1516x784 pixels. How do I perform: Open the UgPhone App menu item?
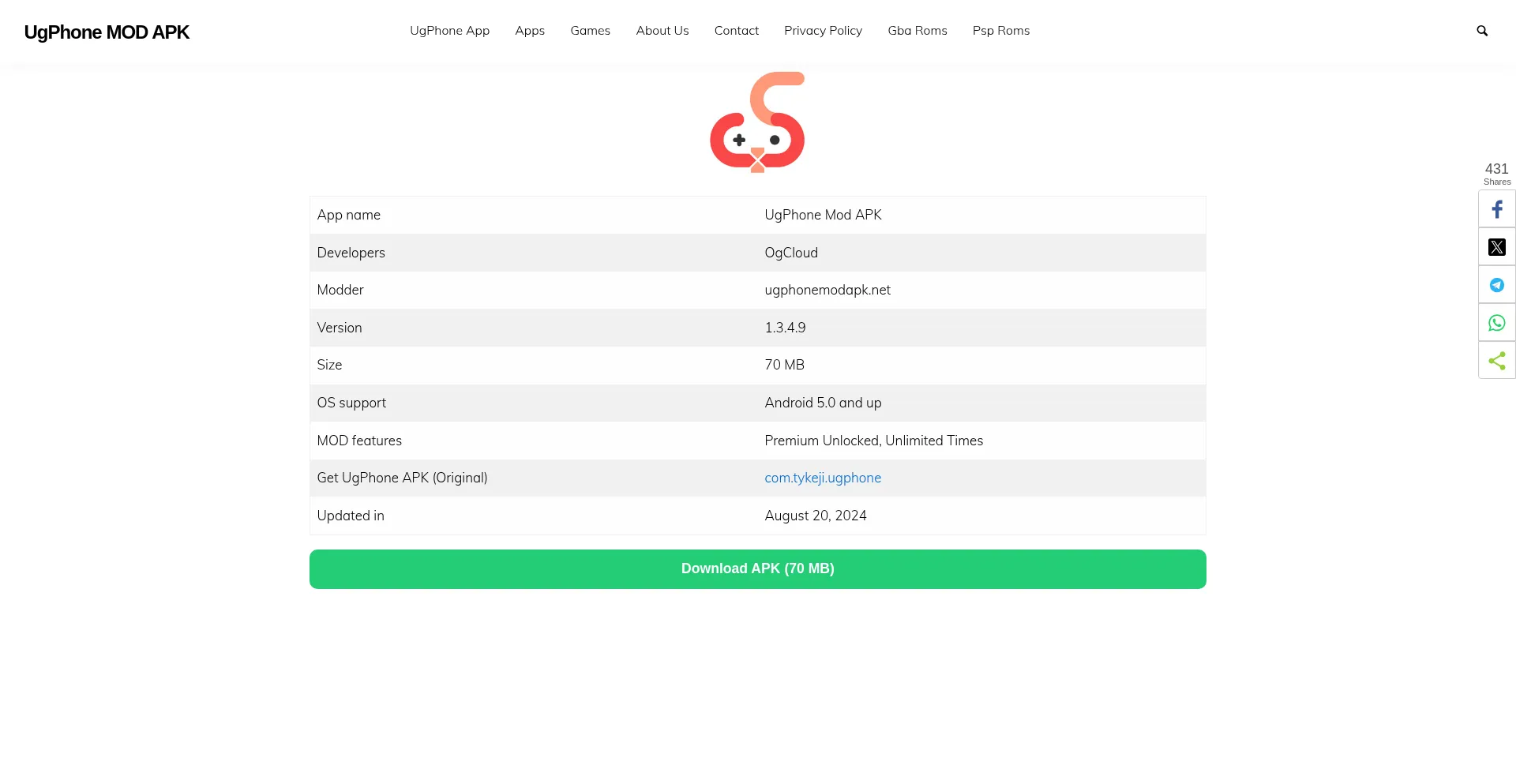pyautogui.click(x=449, y=31)
